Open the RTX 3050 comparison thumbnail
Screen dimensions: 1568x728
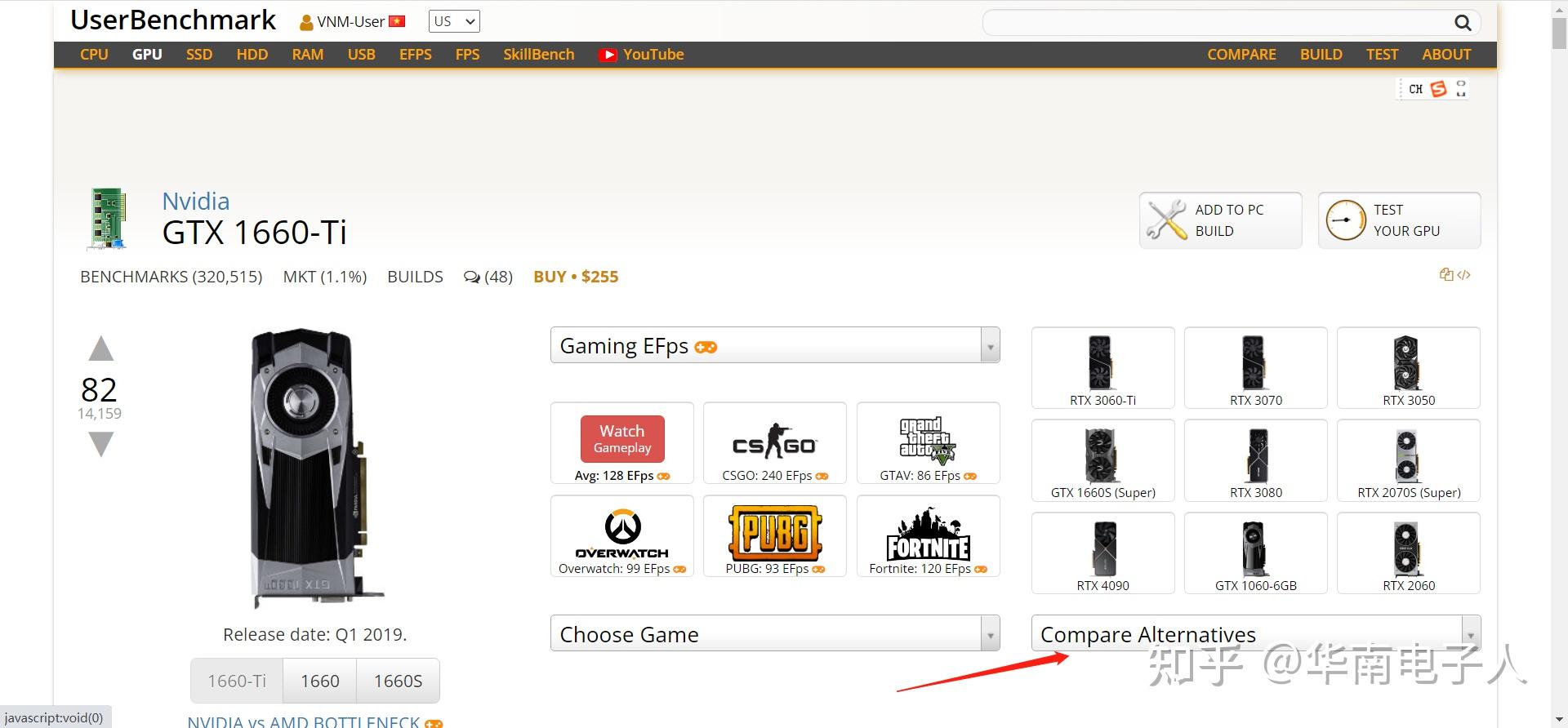click(x=1408, y=368)
